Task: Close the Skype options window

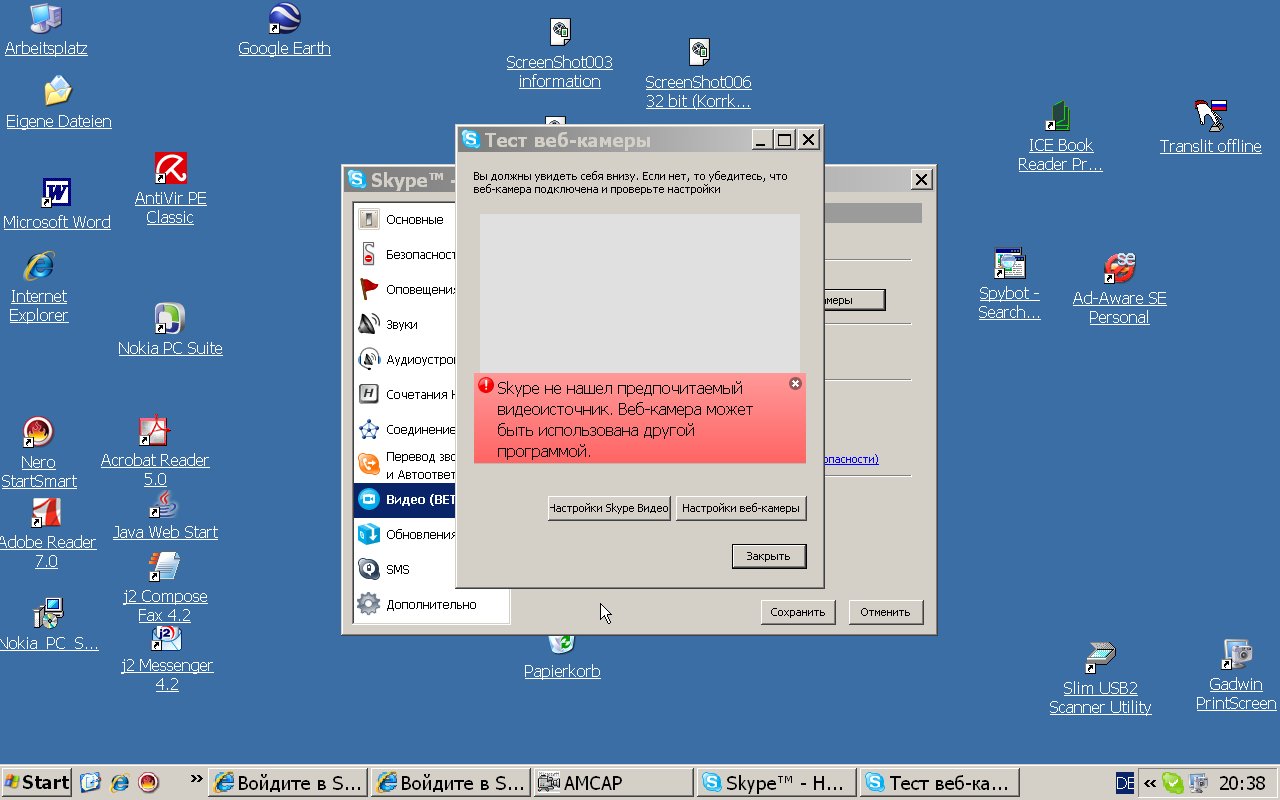Action: click(x=921, y=179)
